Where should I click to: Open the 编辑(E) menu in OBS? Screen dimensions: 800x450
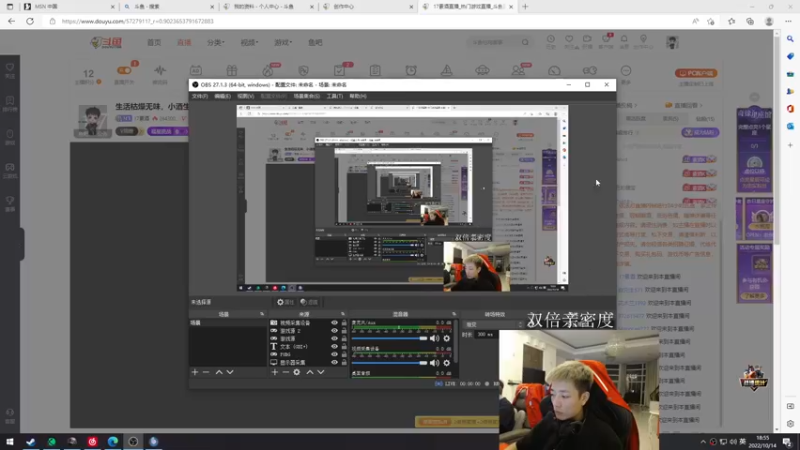222,96
